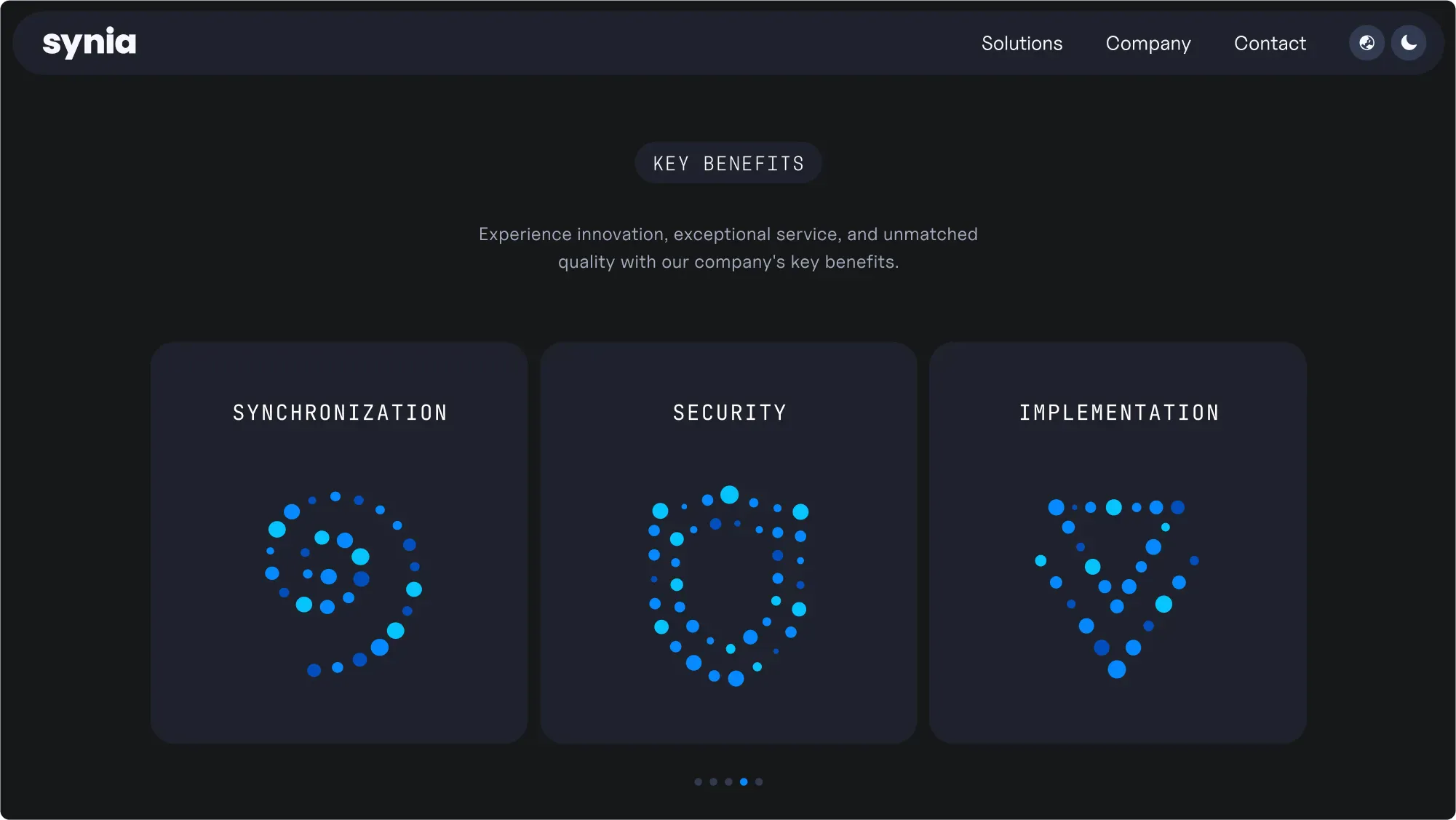The width and height of the screenshot is (1456, 820).
Task: Select the third carousel pagination dot
Action: tap(728, 782)
